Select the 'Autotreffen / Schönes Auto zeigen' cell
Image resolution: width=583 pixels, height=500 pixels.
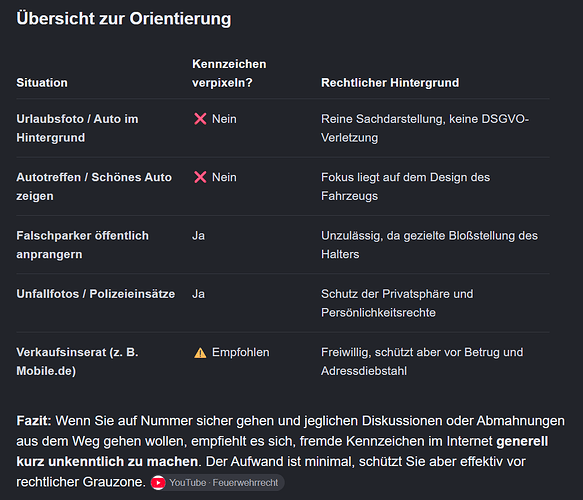(x=94, y=187)
